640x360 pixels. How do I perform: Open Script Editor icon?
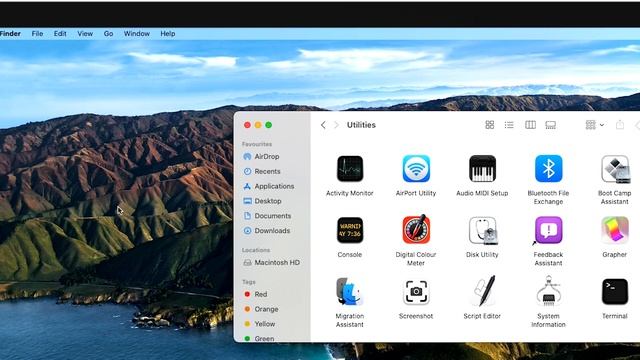pos(482,291)
